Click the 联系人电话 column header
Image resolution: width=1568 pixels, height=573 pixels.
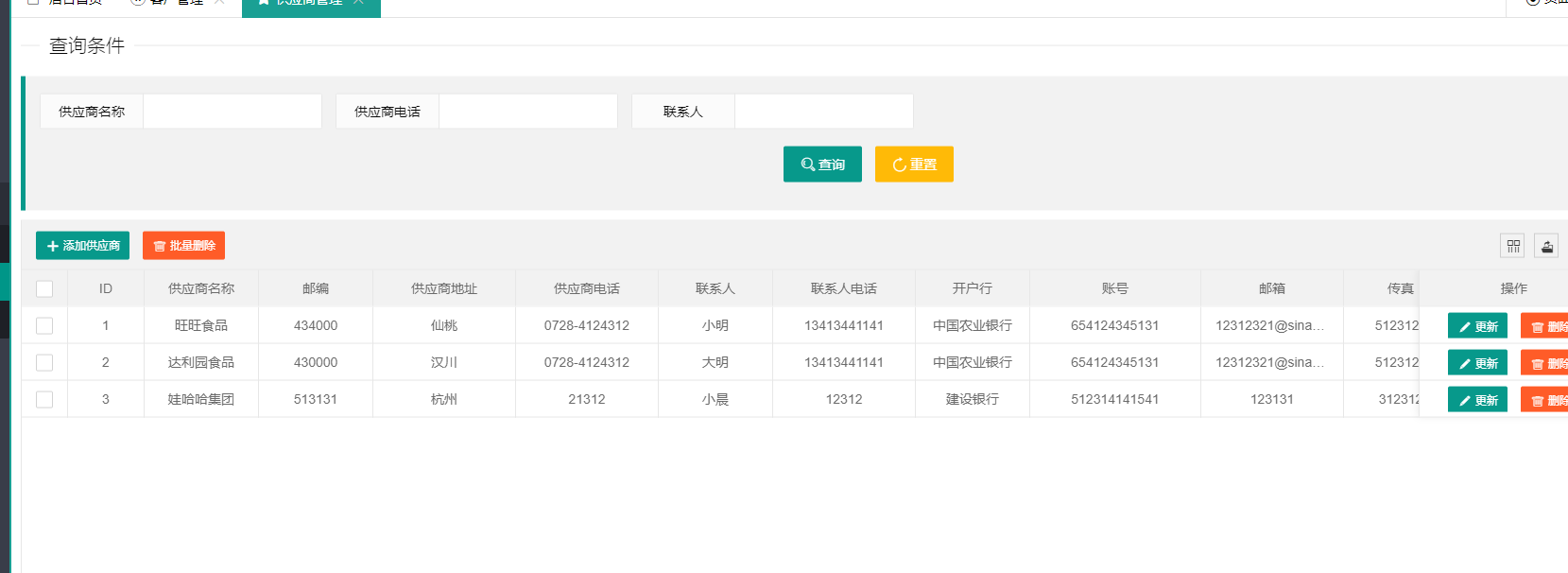tap(844, 288)
